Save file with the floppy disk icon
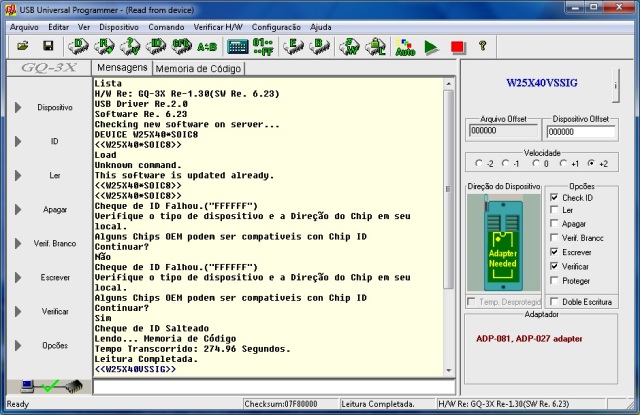640x415 pixels. click(x=48, y=46)
